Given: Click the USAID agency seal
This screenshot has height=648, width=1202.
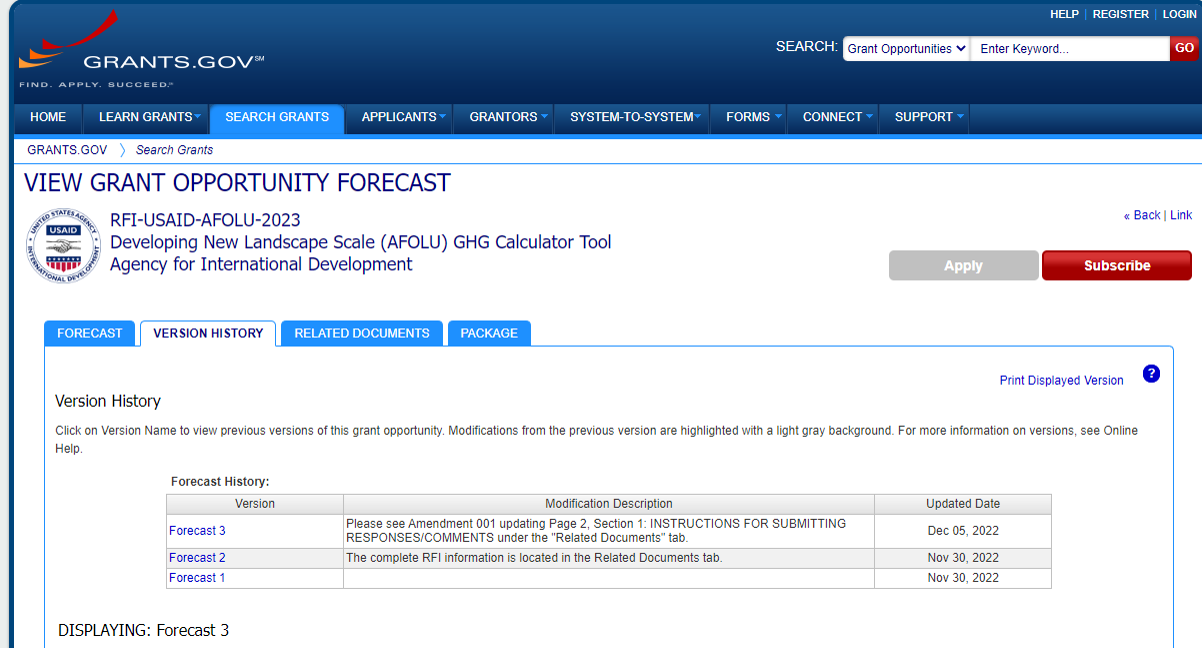Looking at the screenshot, I should [63, 245].
